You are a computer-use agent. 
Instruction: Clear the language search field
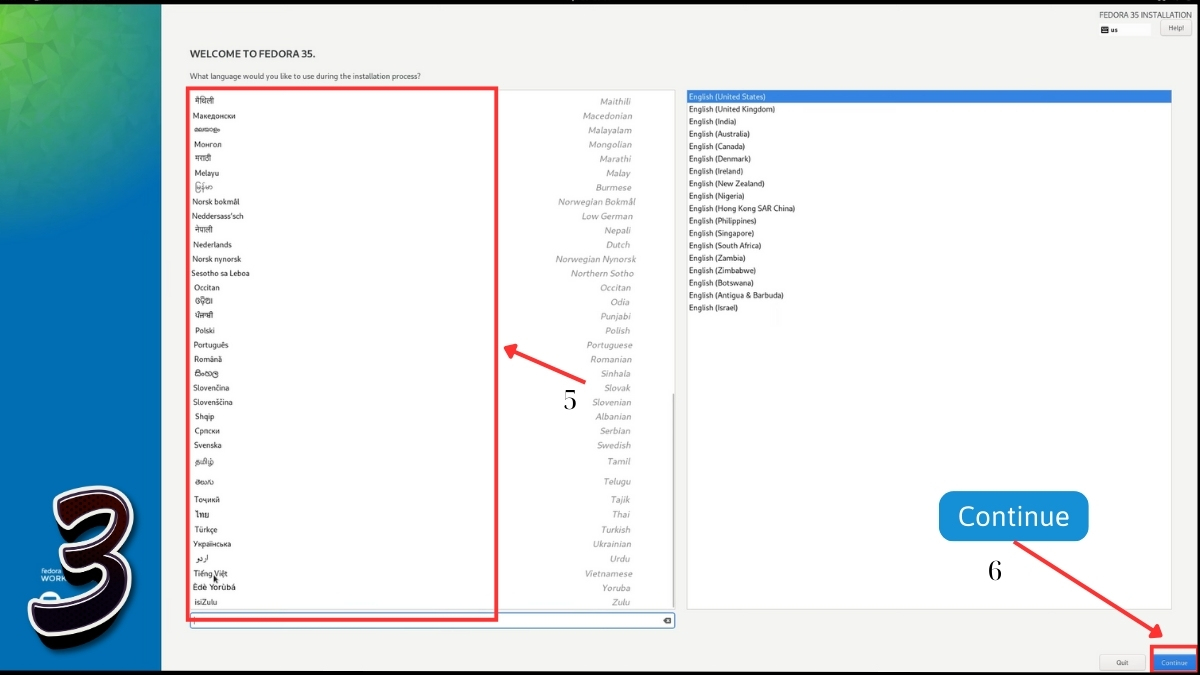point(666,621)
